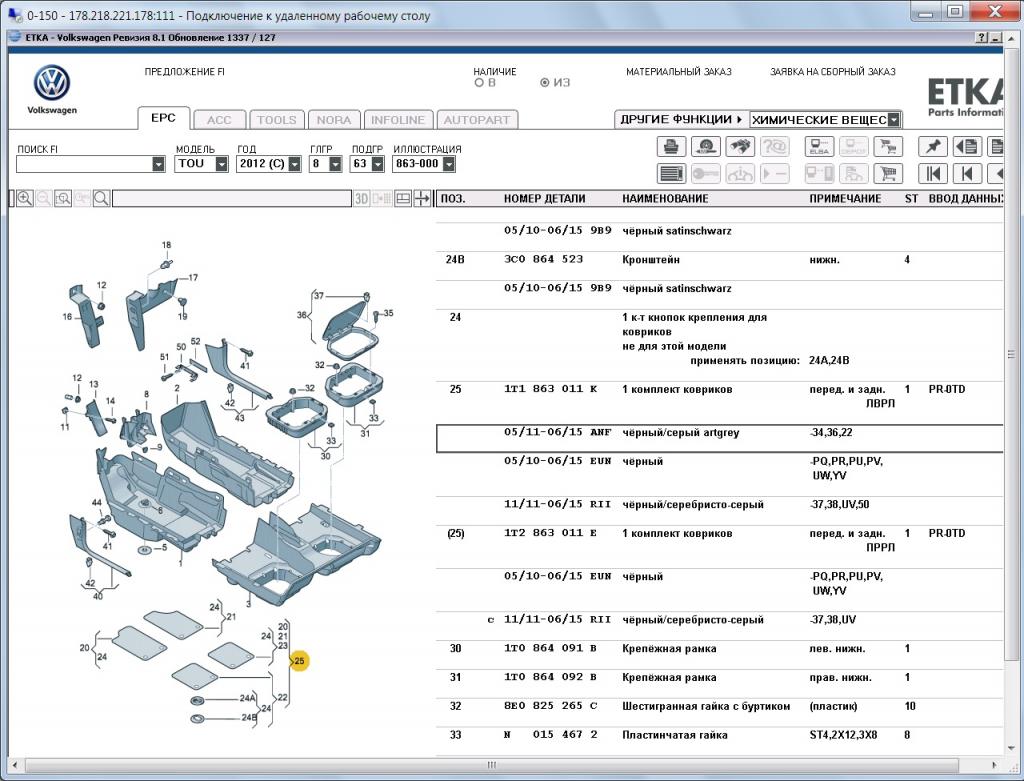The height and width of the screenshot is (781, 1024).
Task: Click the striped list view icon
Action: [671, 174]
